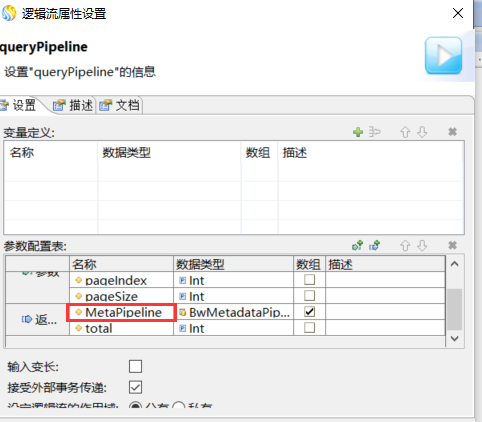The width and height of the screenshot is (482, 422).
Task: Enable the 输入变长 checkbox
Action: (135, 366)
